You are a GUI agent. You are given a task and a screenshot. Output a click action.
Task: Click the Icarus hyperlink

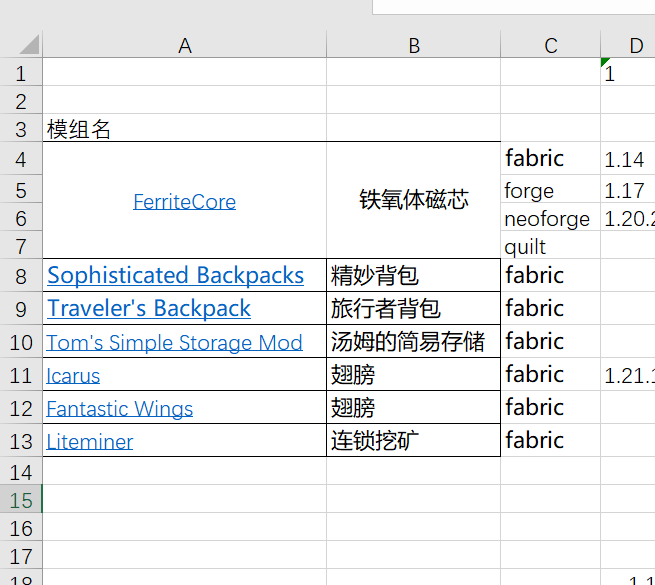tap(73, 375)
